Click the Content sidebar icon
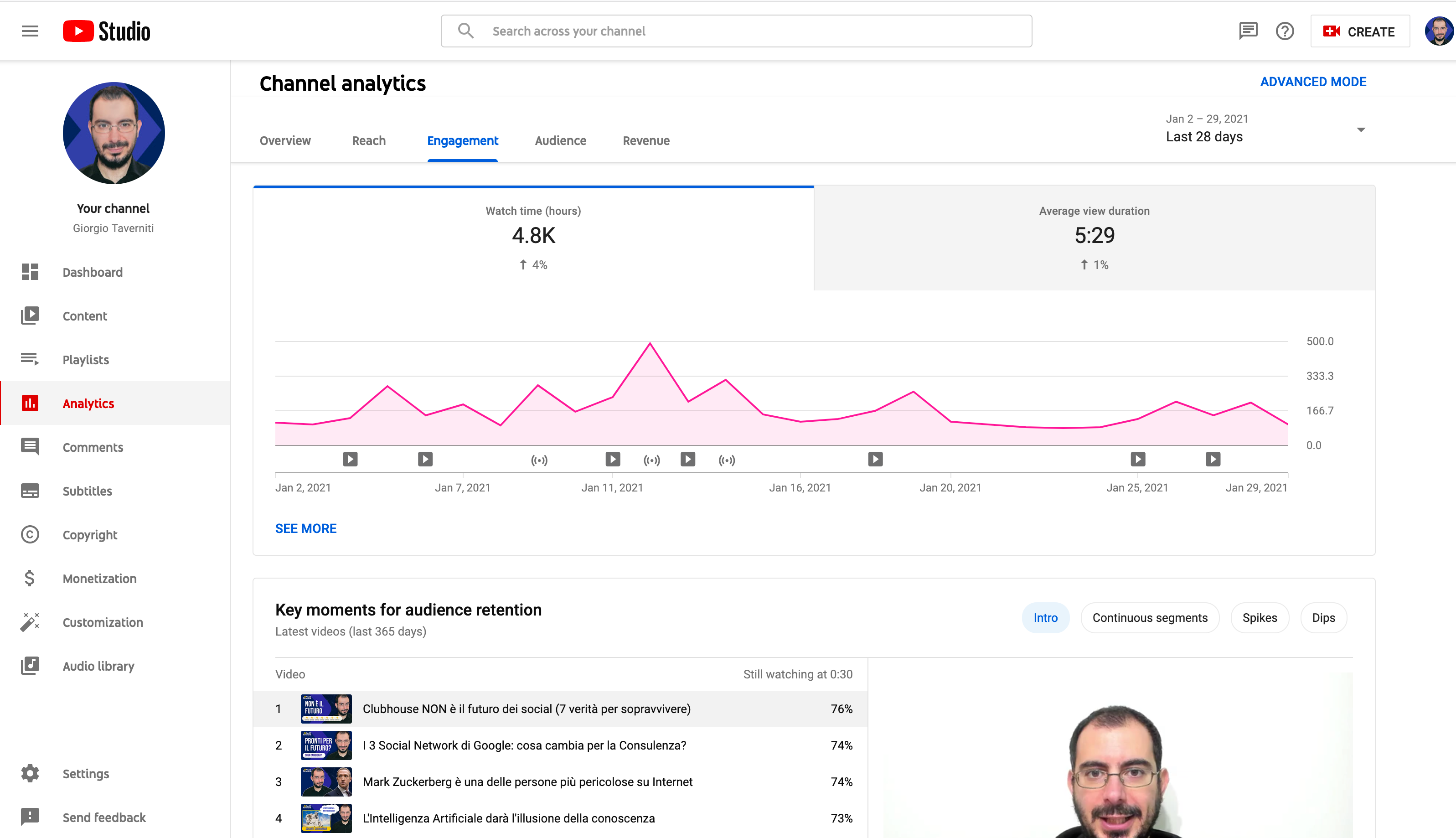Screen dimensions: 1456x838 pyautogui.click(x=30, y=316)
